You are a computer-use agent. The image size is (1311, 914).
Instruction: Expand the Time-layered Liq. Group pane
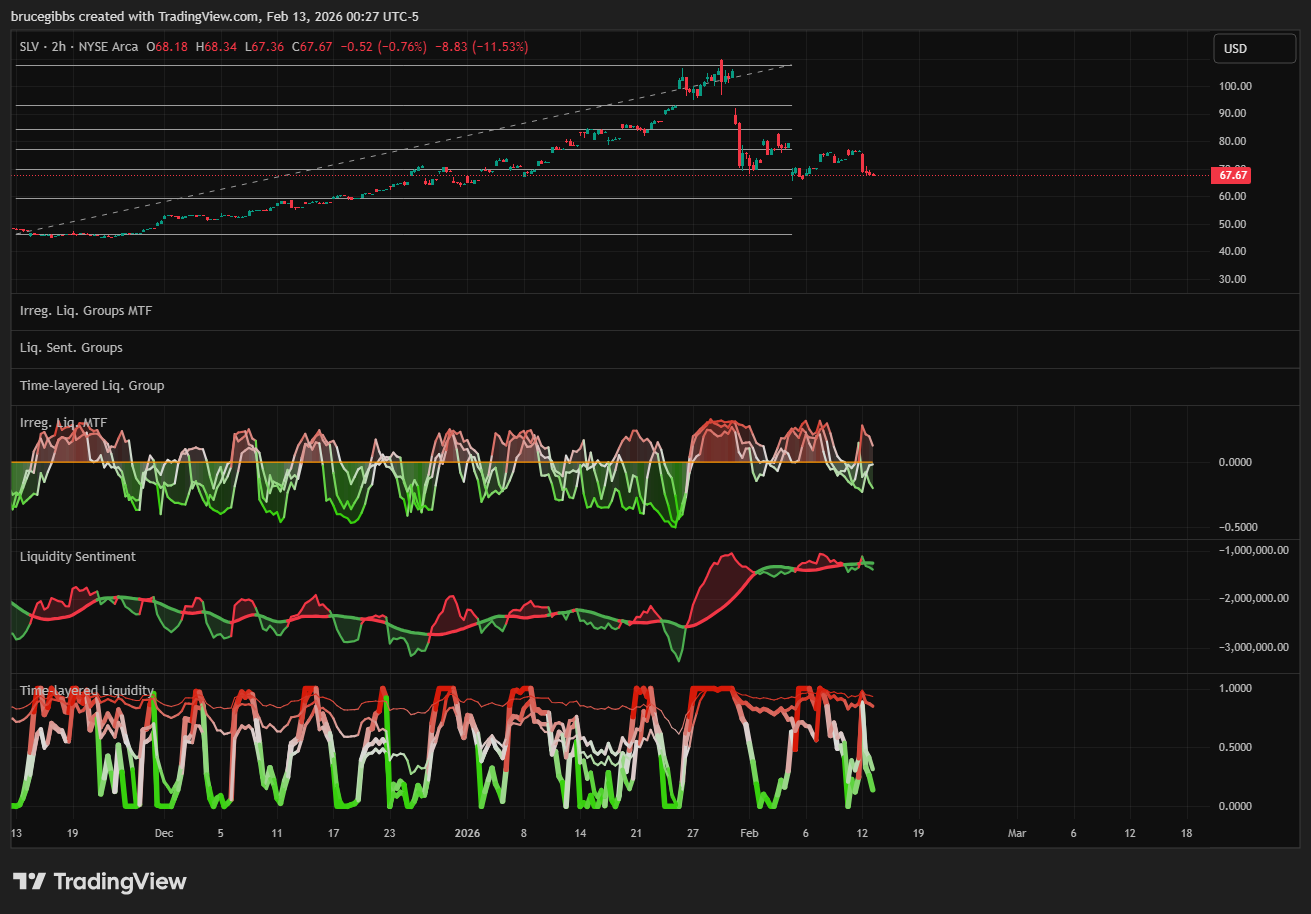point(92,385)
